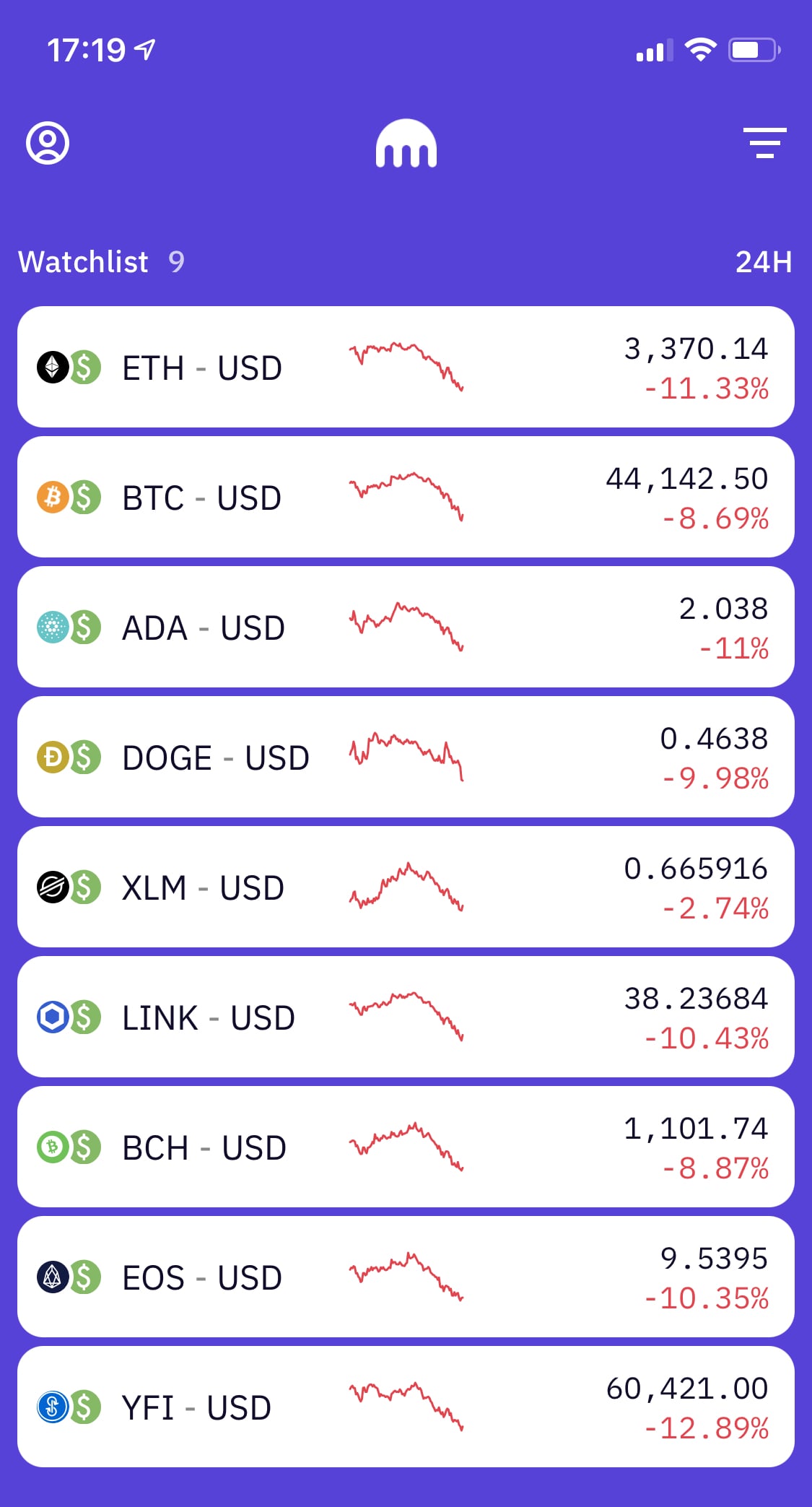Open the BCH - USD pair

204,1148
